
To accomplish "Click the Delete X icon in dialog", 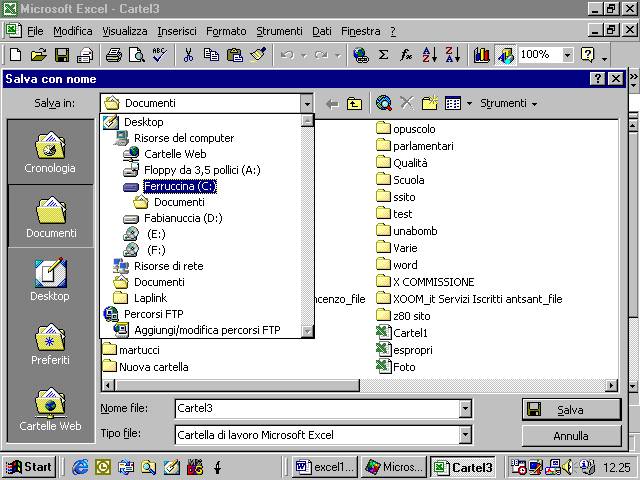I will pos(407,103).
